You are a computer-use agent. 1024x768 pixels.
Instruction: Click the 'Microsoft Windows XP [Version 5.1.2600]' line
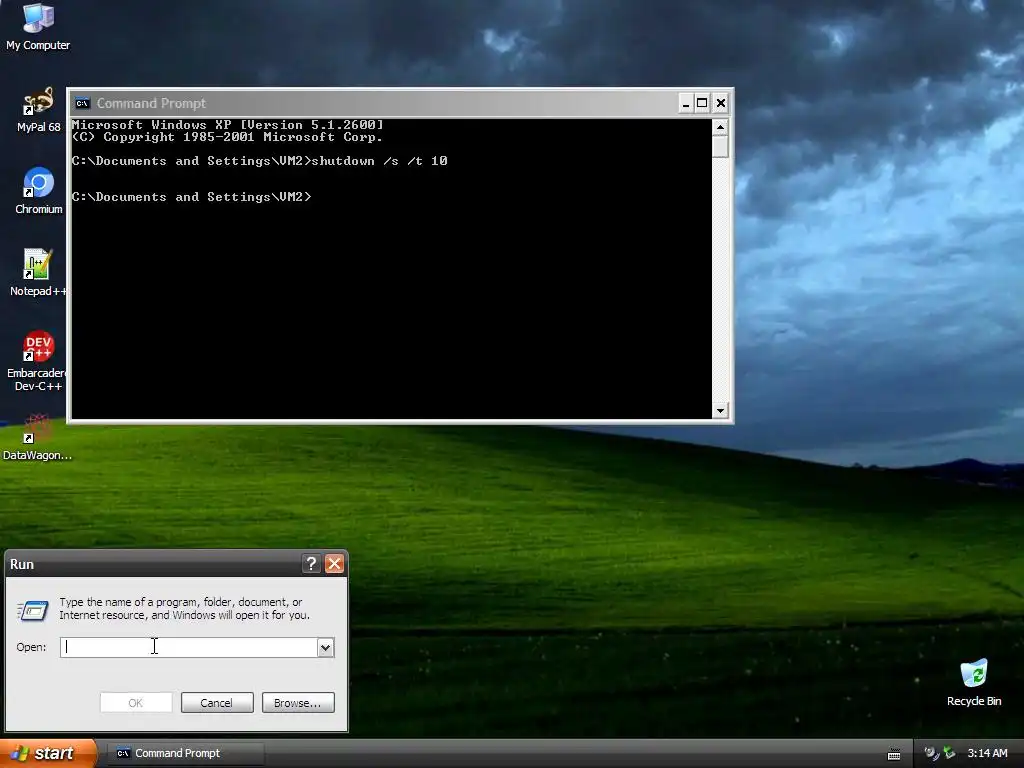[227, 124]
